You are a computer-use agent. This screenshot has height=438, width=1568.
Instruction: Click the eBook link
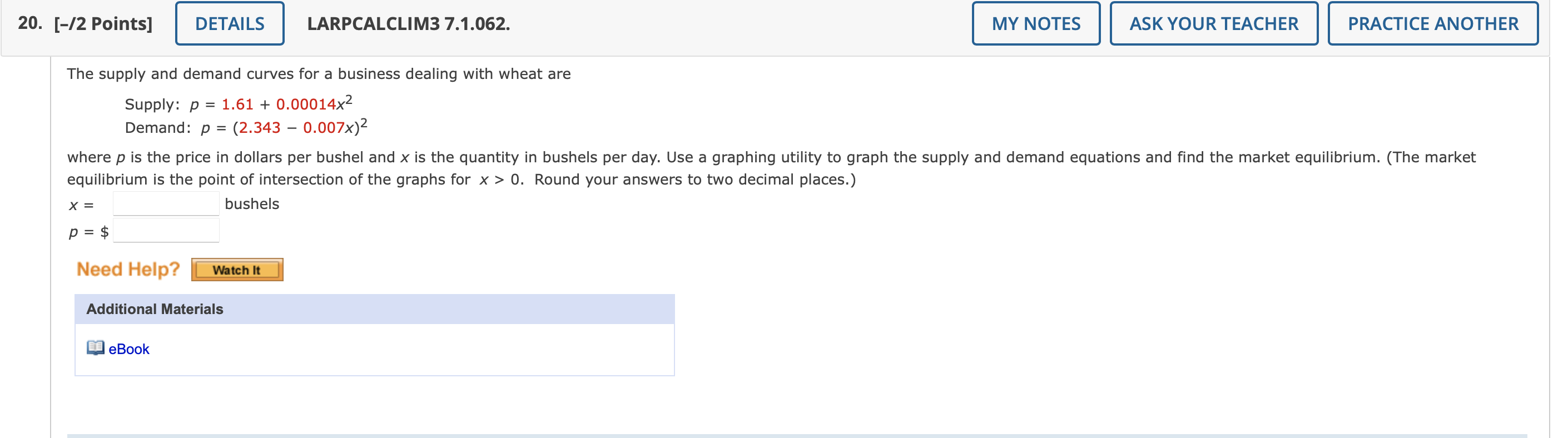pyautogui.click(x=128, y=349)
